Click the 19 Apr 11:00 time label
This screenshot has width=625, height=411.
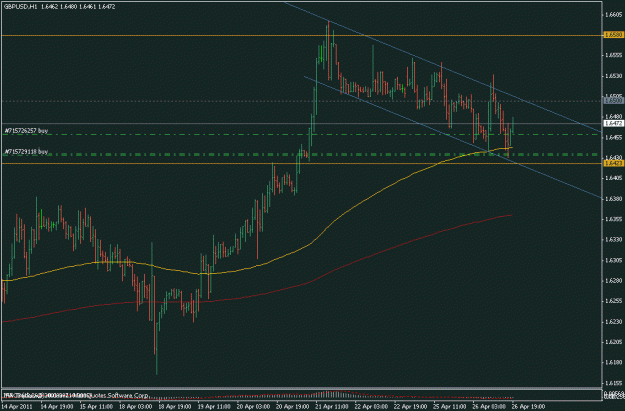point(214,407)
